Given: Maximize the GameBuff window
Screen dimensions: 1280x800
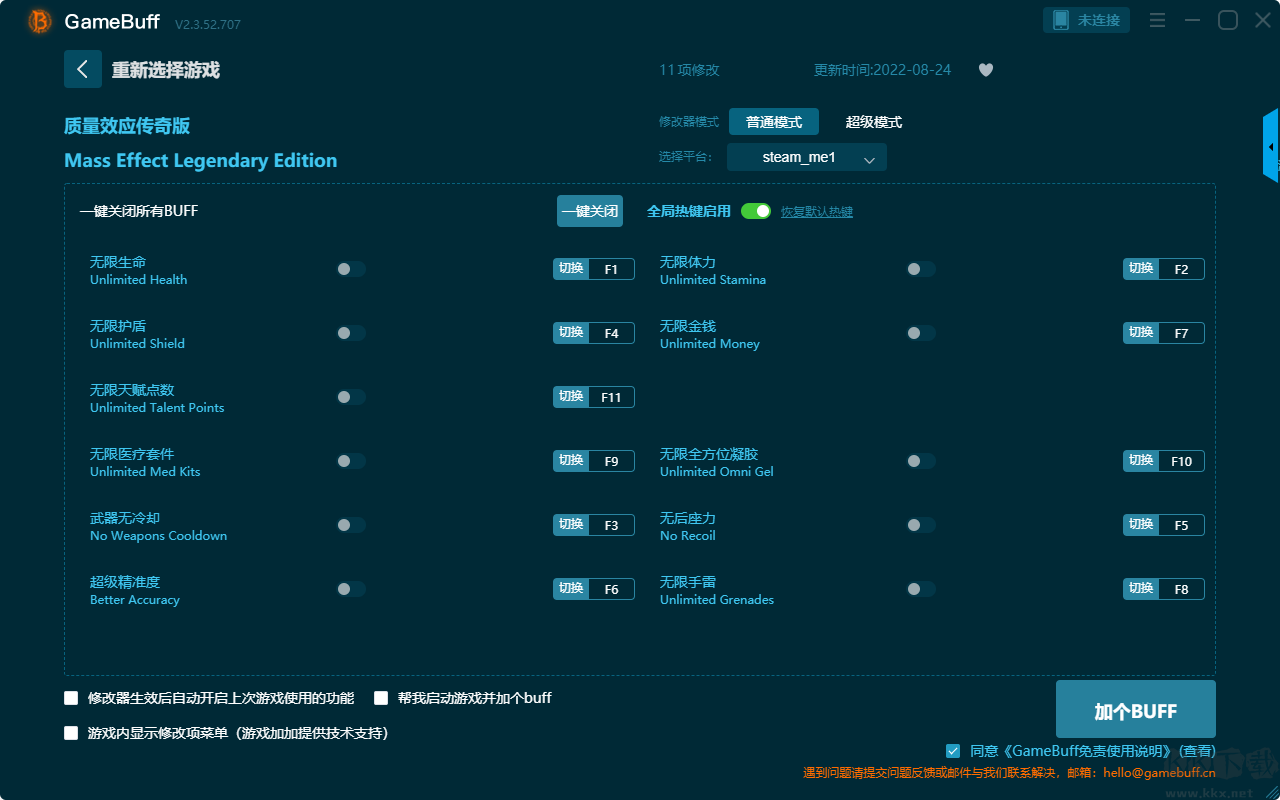Looking at the screenshot, I should (1228, 20).
